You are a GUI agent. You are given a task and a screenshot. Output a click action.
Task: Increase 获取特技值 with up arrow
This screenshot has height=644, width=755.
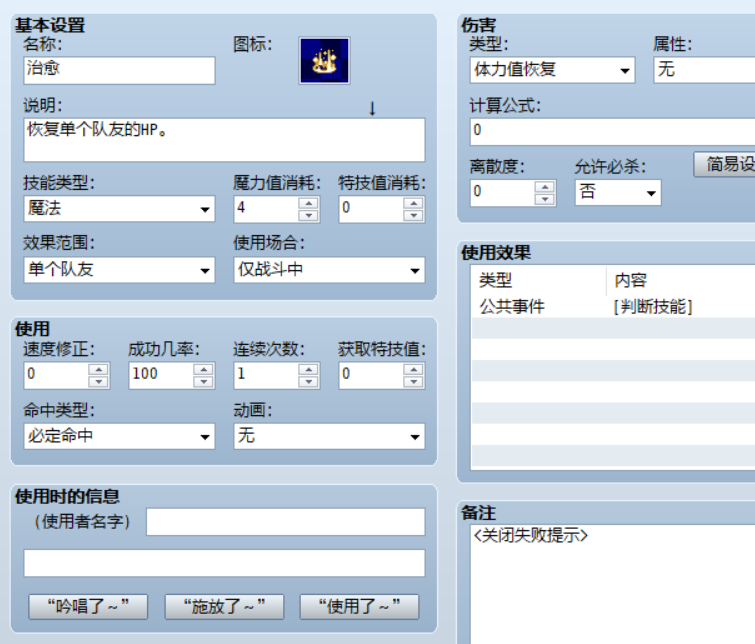[413, 370]
